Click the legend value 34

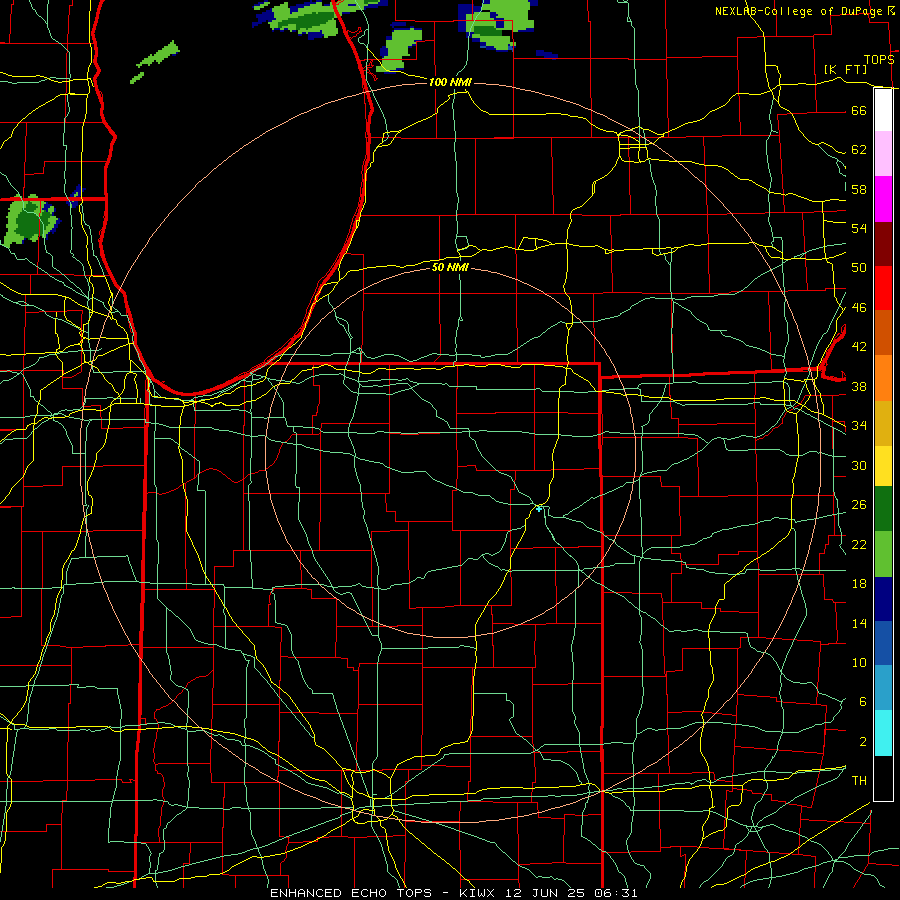pos(859,426)
